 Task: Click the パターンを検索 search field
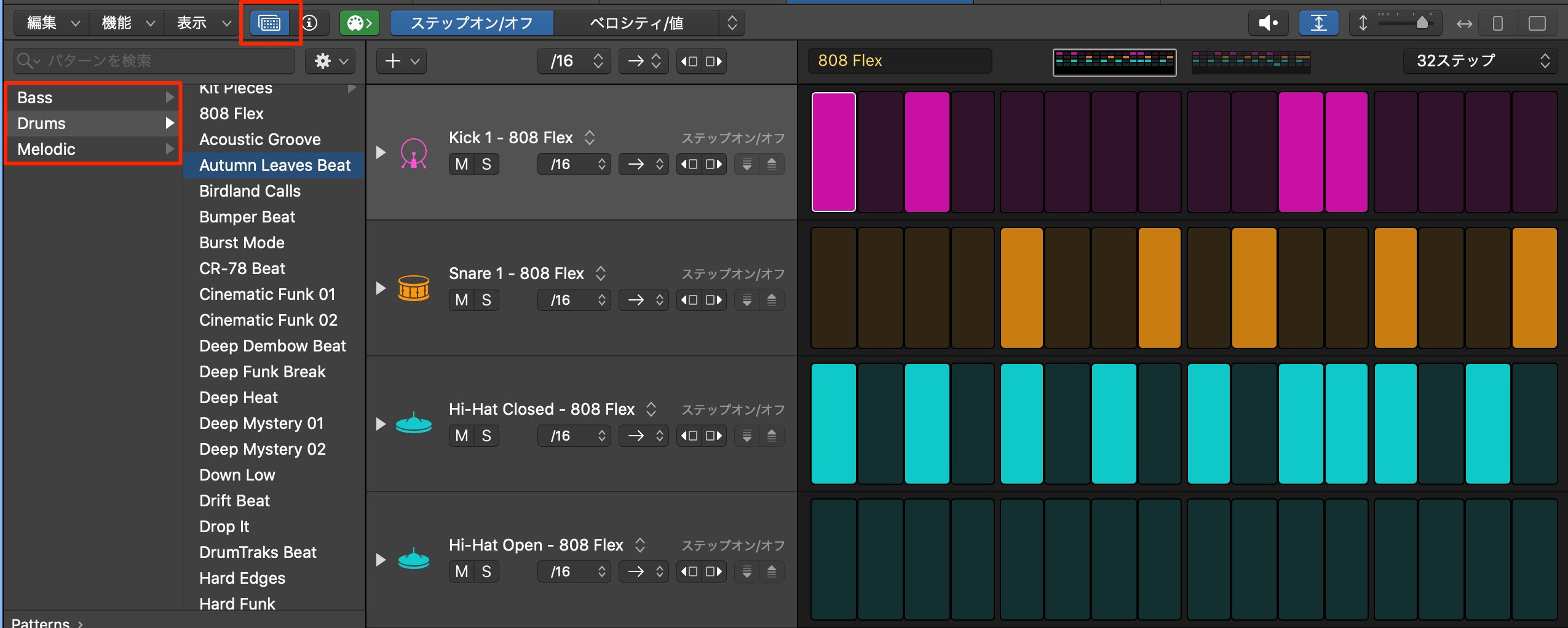pyautogui.click(x=154, y=61)
